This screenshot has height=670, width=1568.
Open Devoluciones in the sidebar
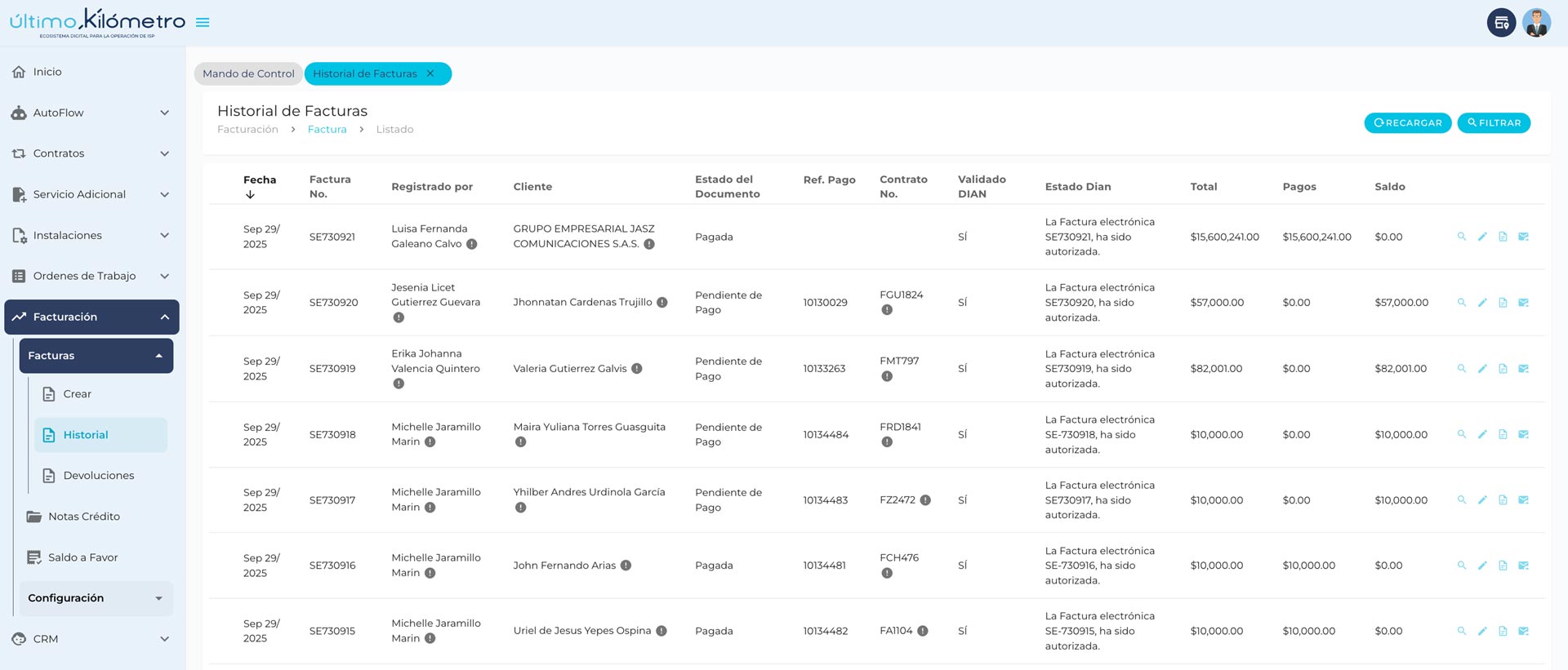(x=98, y=476)
